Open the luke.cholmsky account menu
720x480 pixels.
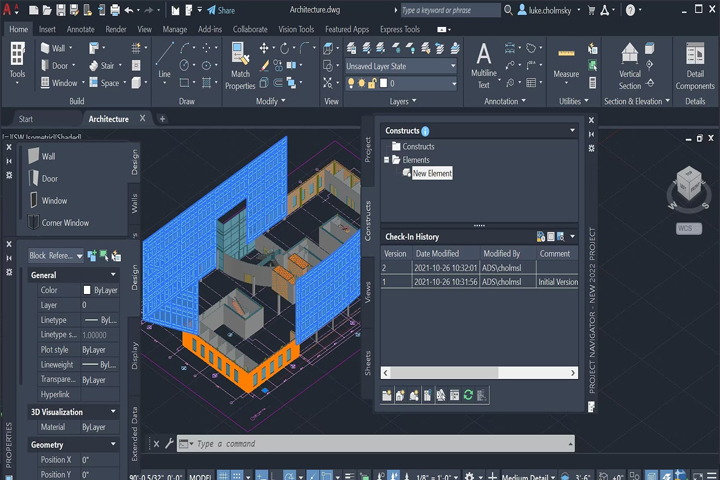pos(549,10)
